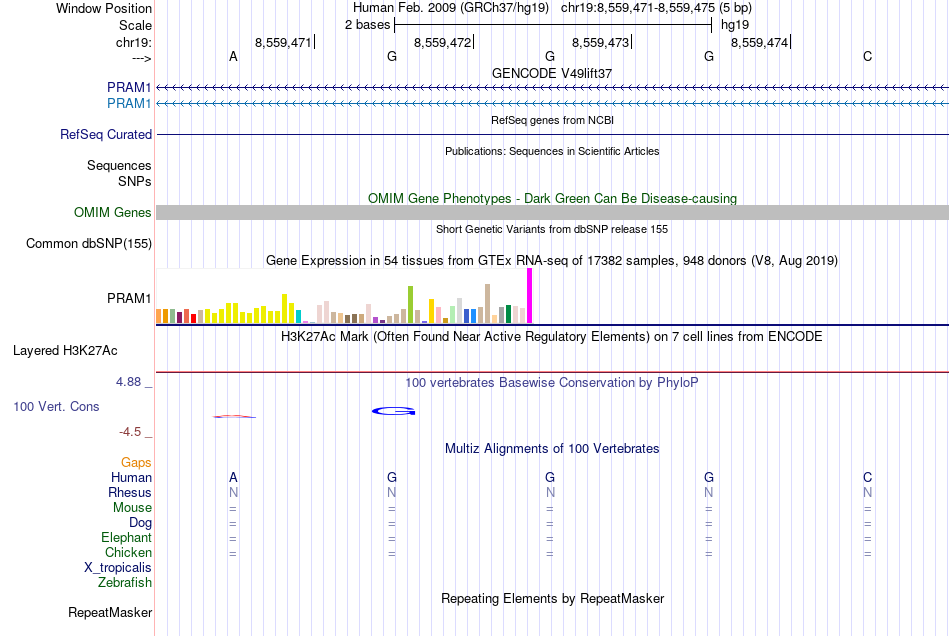Click base C in the ruler sequence row
The height and width of the screenshot is (636, 950).
click(x=868, y=56)
